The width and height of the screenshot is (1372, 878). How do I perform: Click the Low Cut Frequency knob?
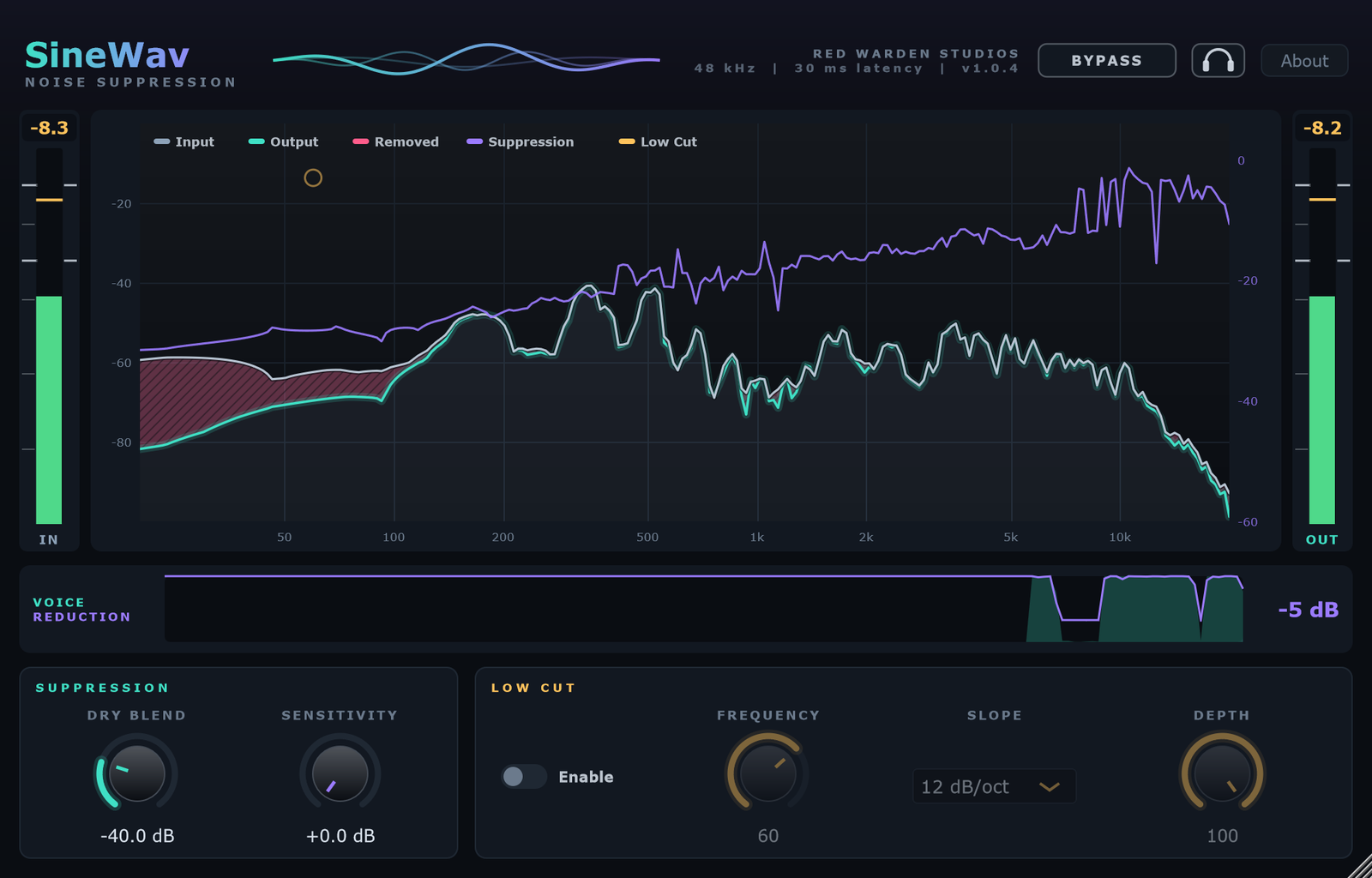point(767,773)
